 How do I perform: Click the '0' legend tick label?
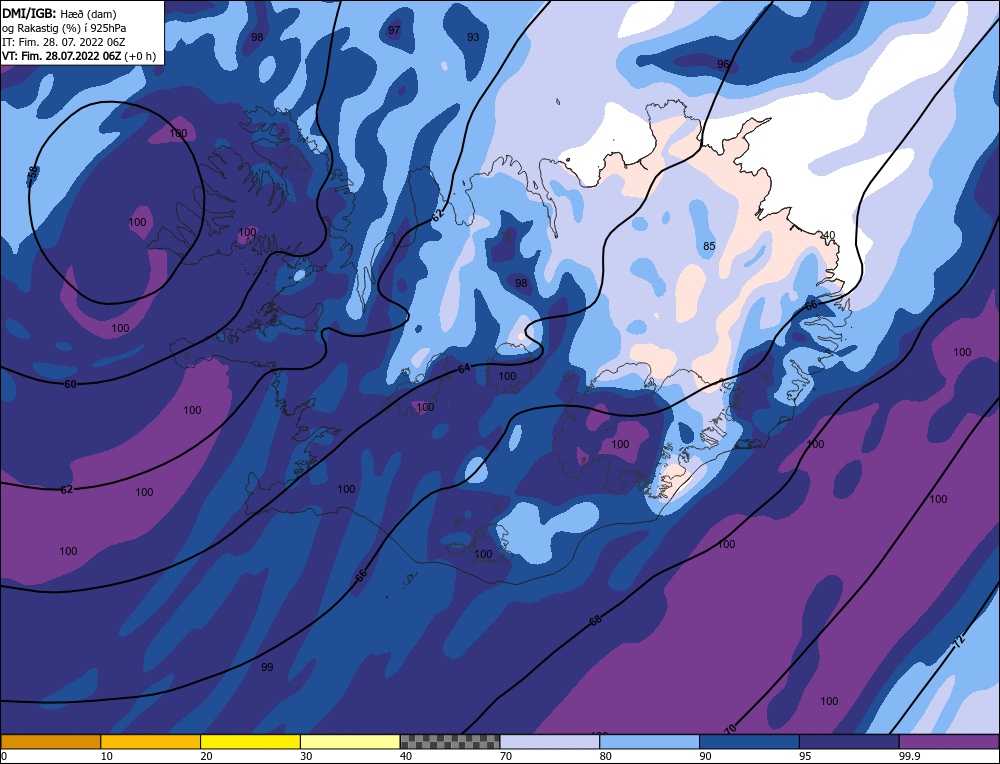[x=4, y=756]
